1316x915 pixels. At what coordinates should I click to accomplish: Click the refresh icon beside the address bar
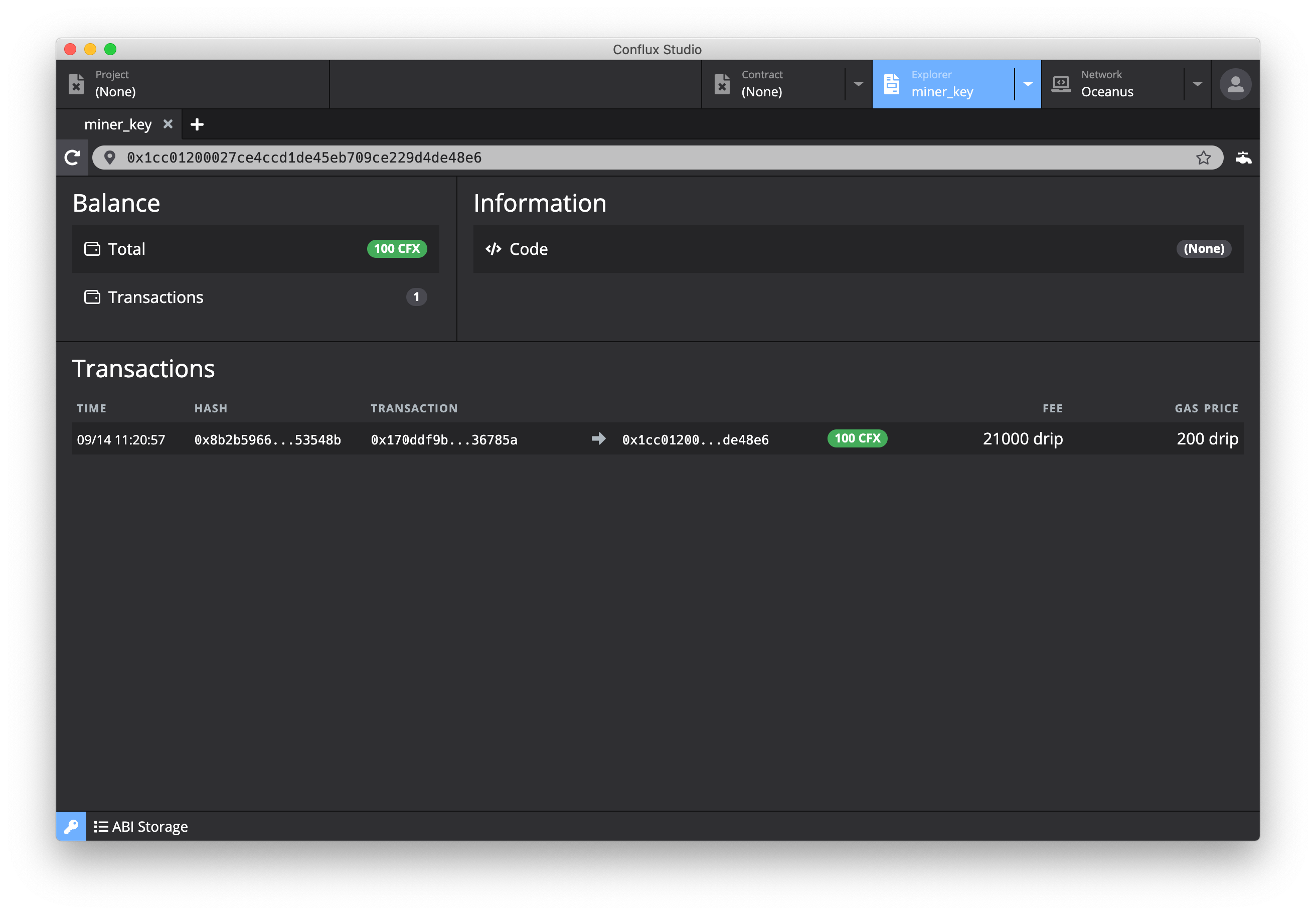(72, 158)
